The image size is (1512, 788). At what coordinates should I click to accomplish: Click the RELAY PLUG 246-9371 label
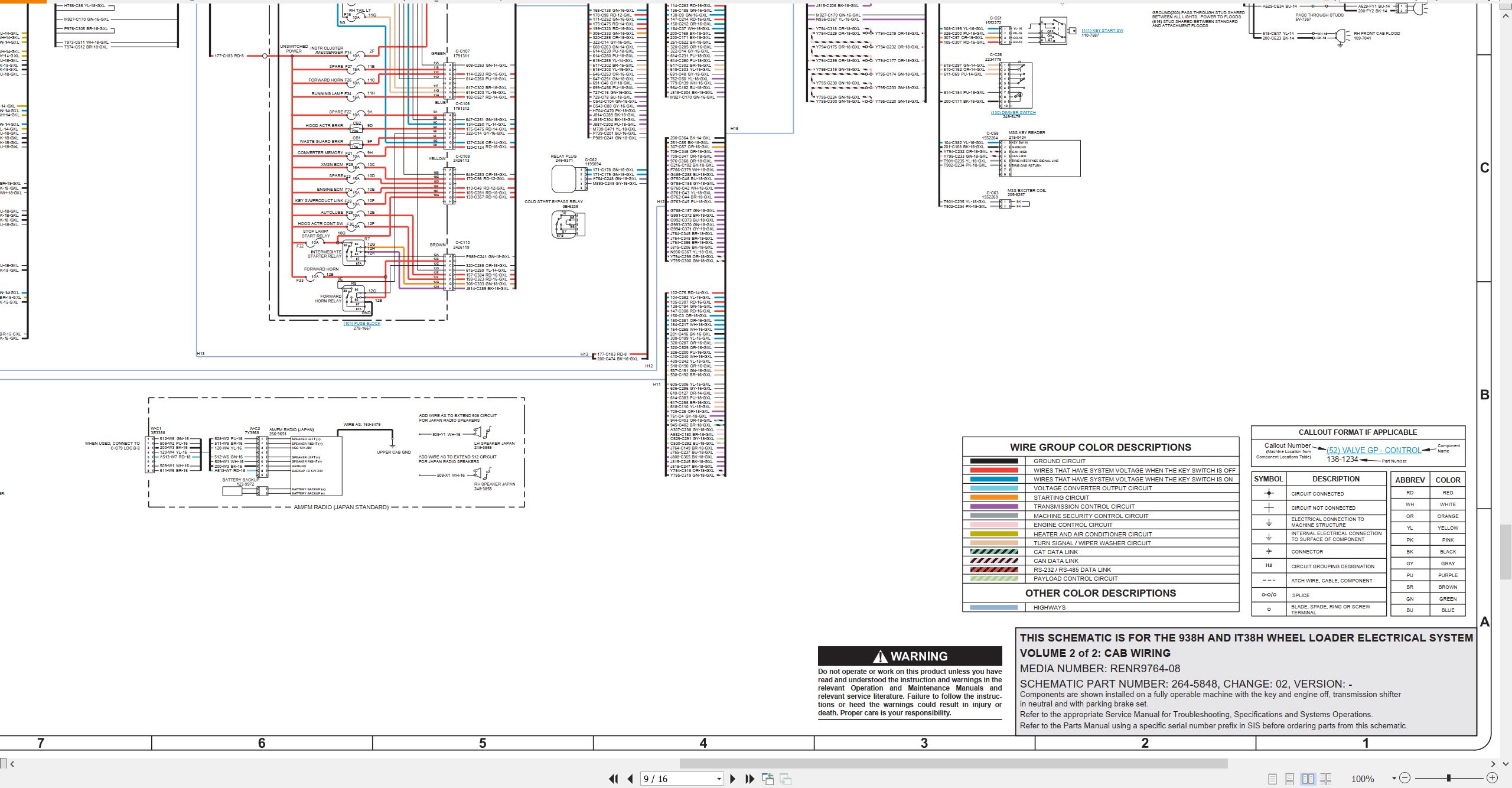click(x=563, y=158)
